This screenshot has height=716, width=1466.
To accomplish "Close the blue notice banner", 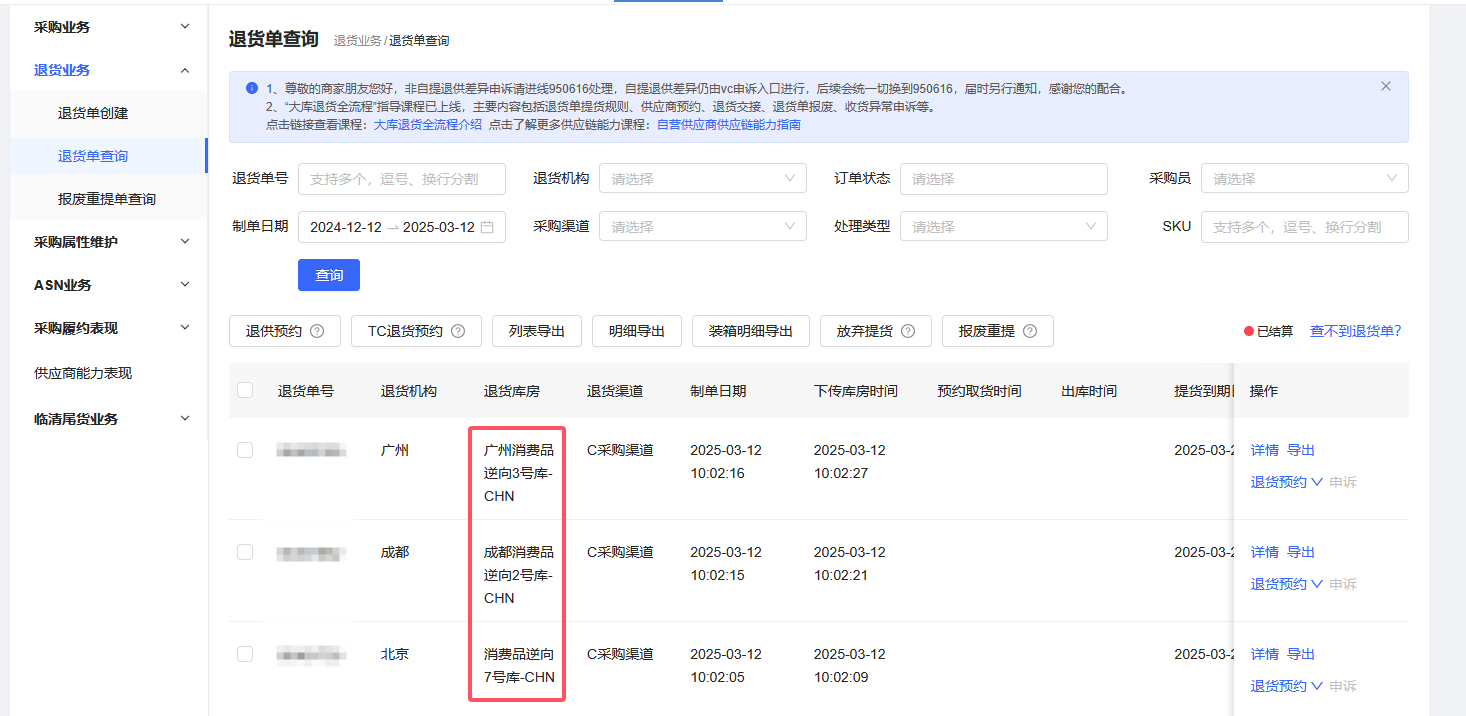I will click(x=1385, y=87).
